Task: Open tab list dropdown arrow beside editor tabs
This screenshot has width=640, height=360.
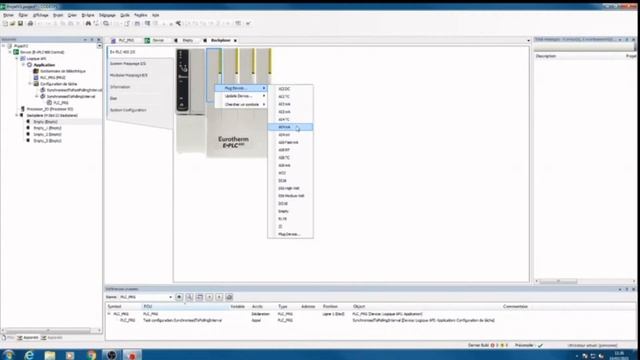Action: [529, 40]
